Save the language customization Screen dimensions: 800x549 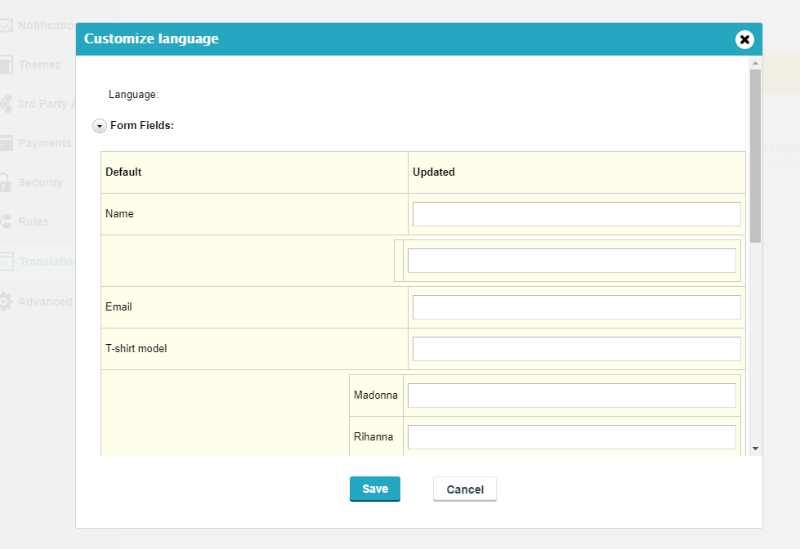[375, 489]
